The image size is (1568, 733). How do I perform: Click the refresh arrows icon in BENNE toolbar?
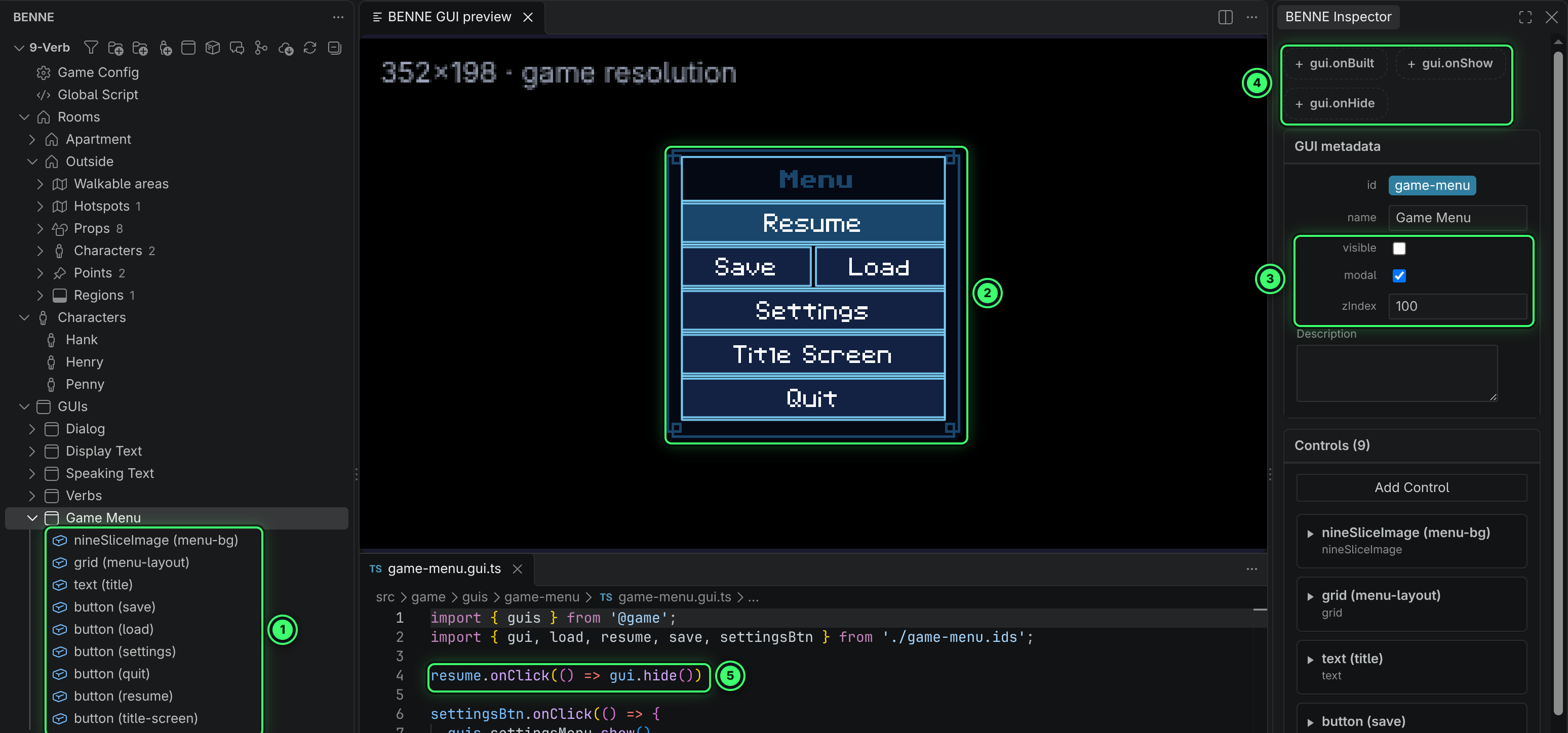pyautogui.click(x=310, y=48)
